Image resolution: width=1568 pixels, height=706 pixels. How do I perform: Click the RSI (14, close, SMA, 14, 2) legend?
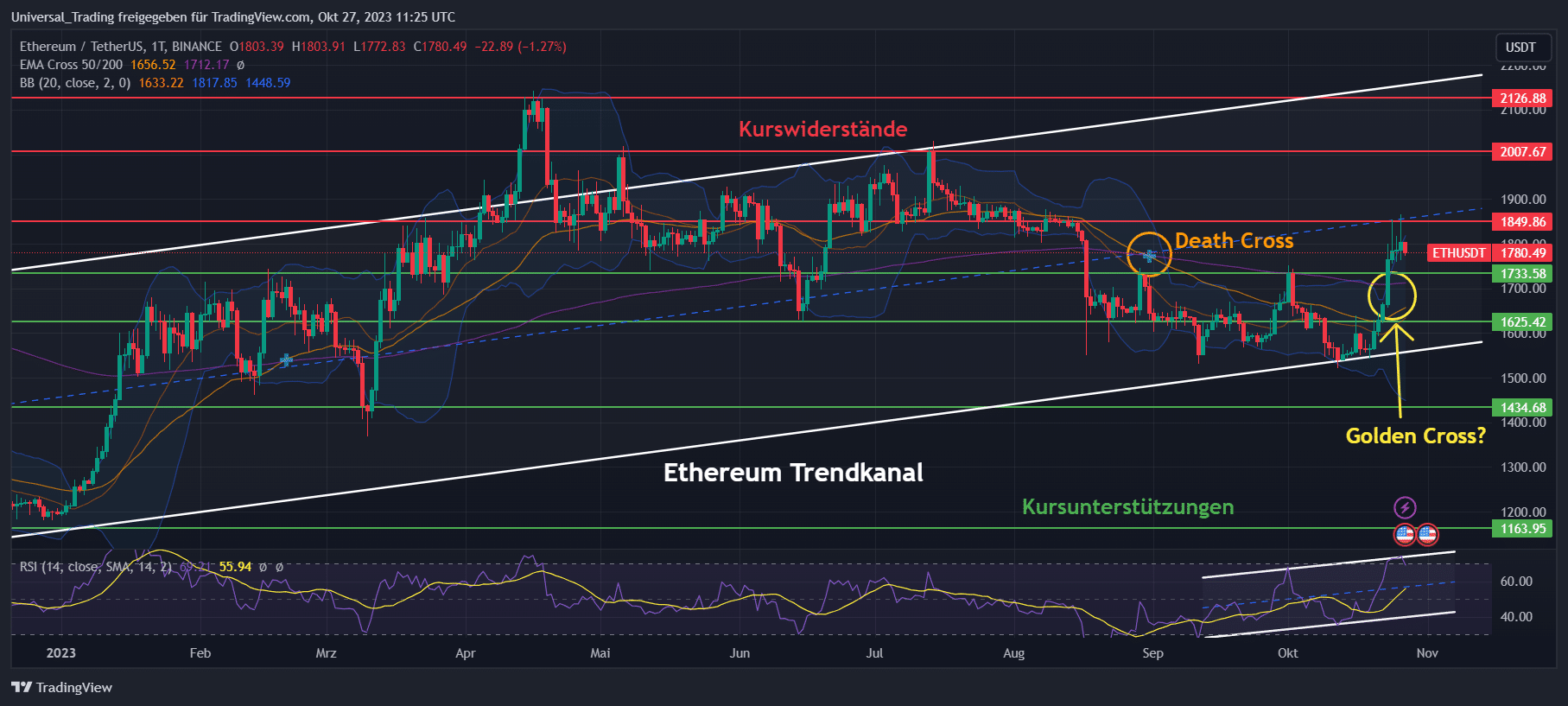[x=95, y=567]
